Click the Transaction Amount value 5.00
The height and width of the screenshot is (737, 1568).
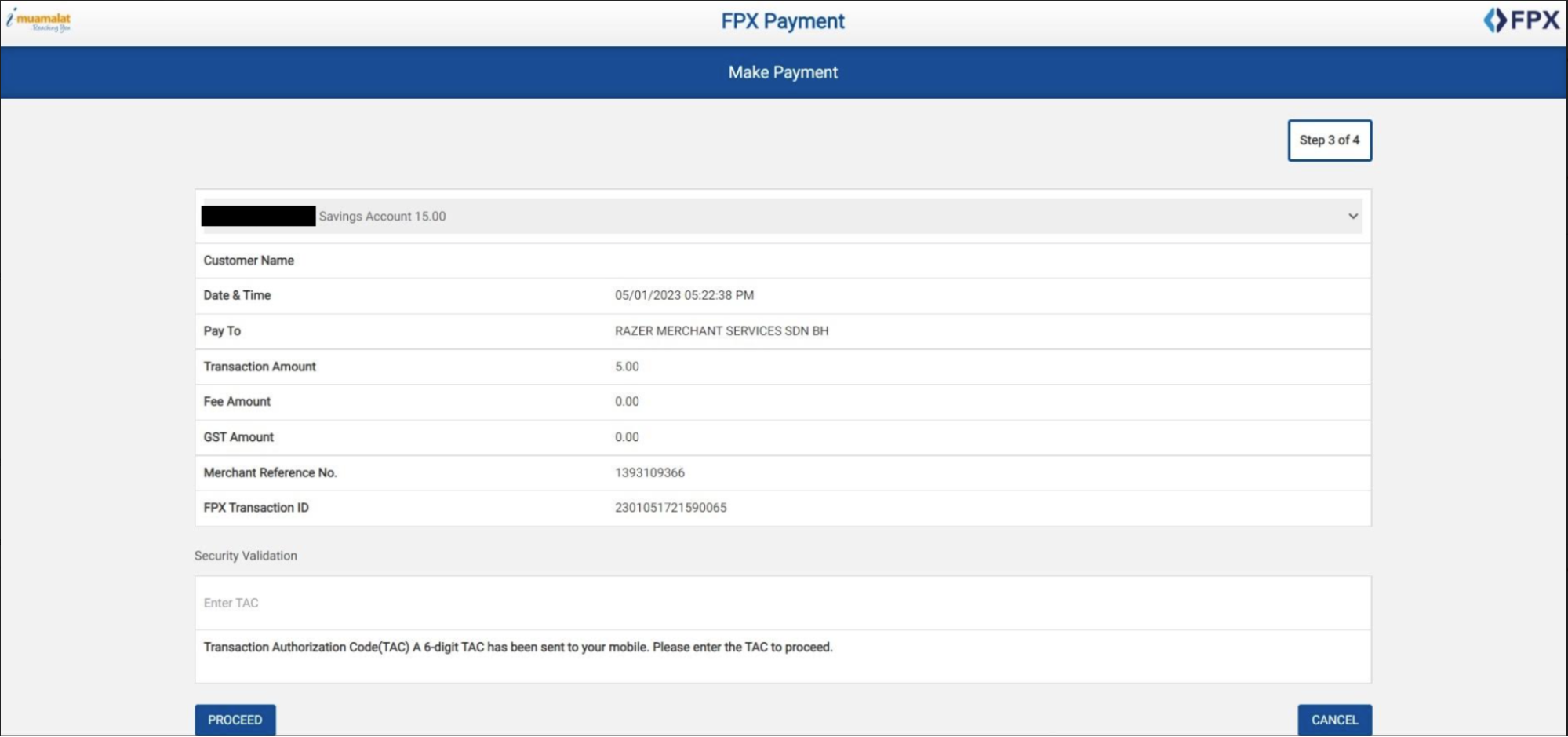627,367
